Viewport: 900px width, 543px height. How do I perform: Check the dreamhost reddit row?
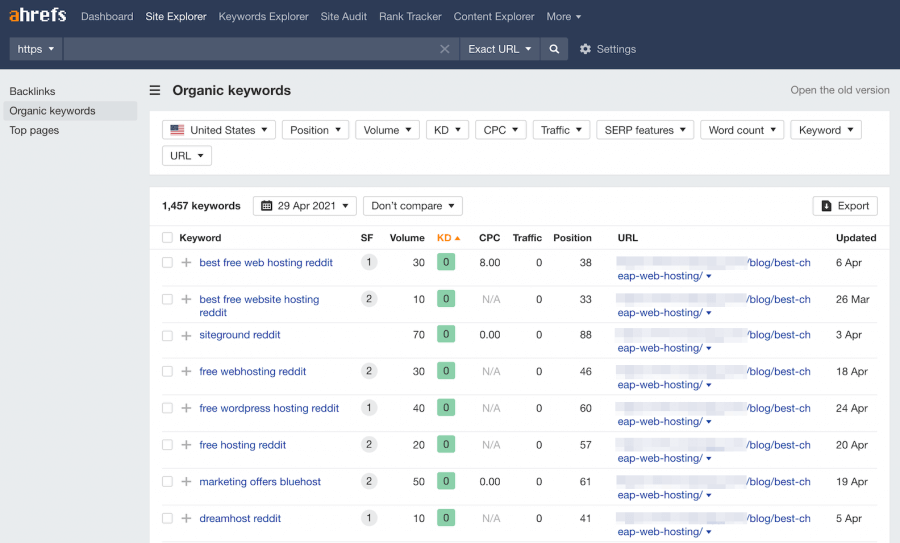click(167, 518)
